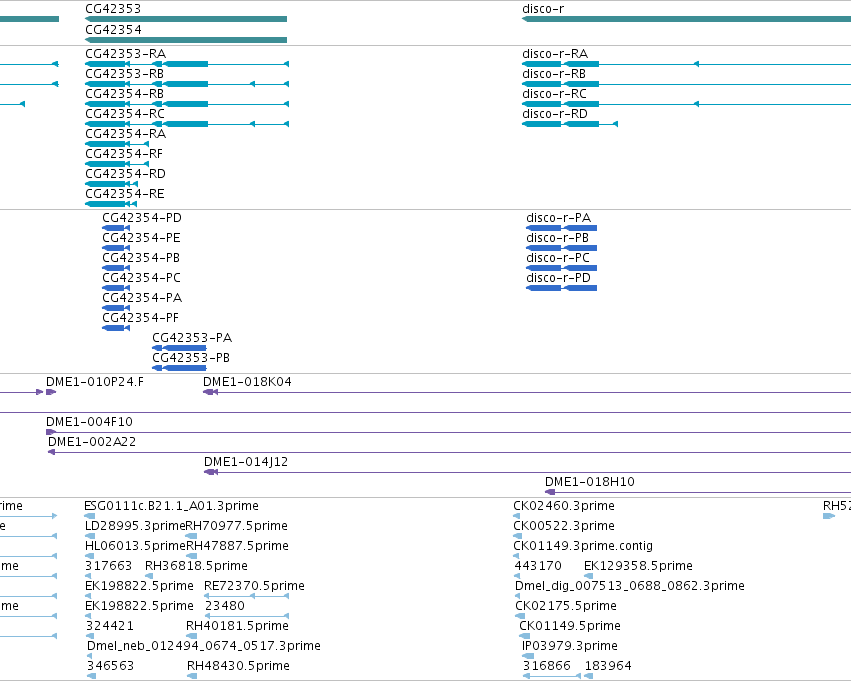Open the feature numbered 183964
Viewport: 851px width, 681px height.
[x=608, y=666]
